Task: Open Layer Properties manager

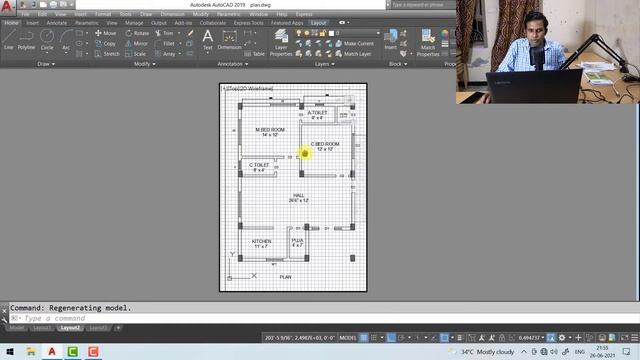Action: click(281, 42)
